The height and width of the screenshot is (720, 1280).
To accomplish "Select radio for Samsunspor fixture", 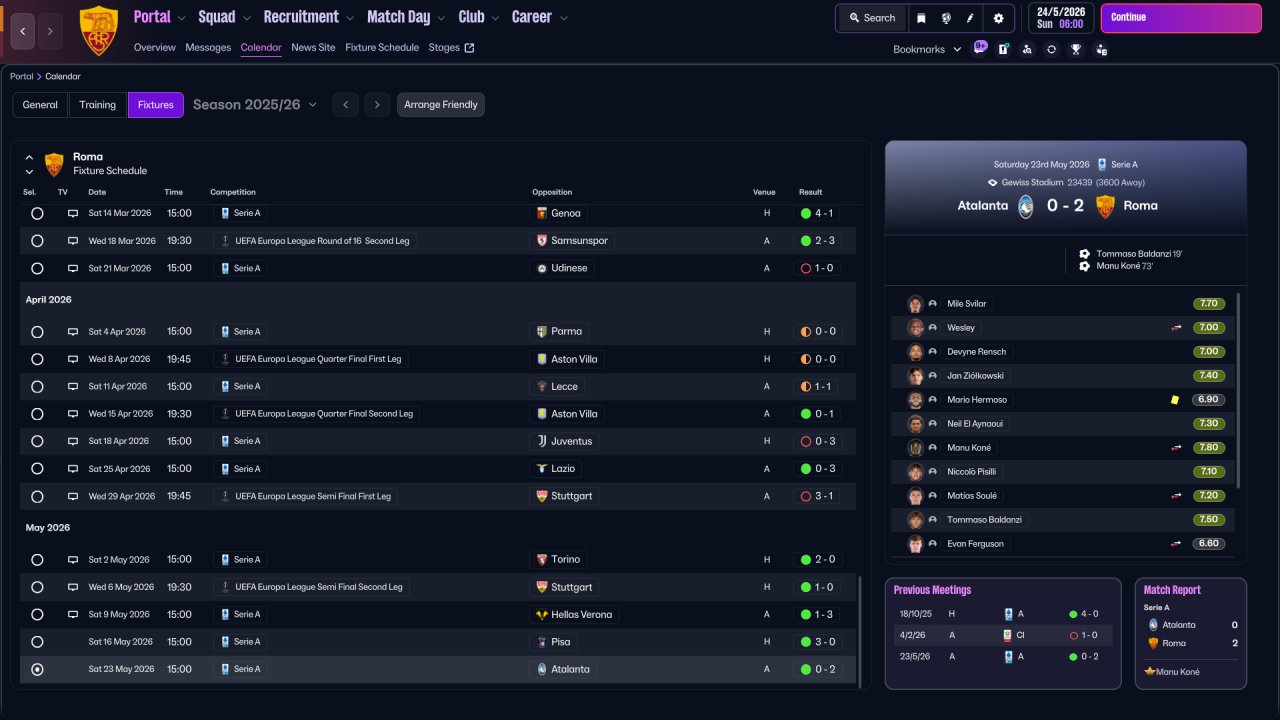I will (x=37, y=241).
